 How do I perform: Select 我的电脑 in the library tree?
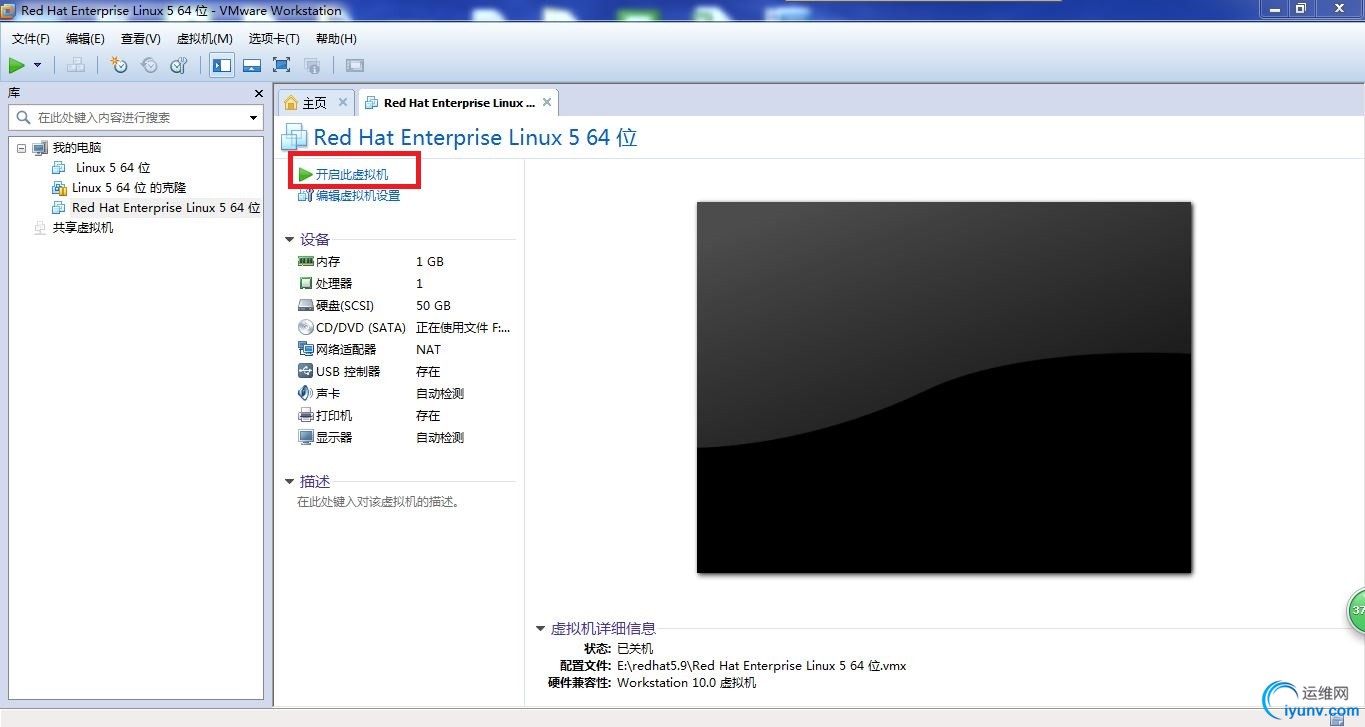[x=77, y=148]
